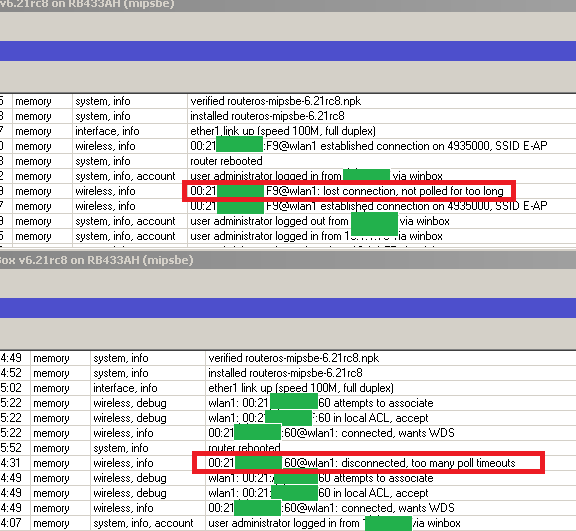Viewport: 576px width, 531px height.
Task: Click the upper window title bar 'v6.21rc8 on RB433AH'
Action: 288,5
